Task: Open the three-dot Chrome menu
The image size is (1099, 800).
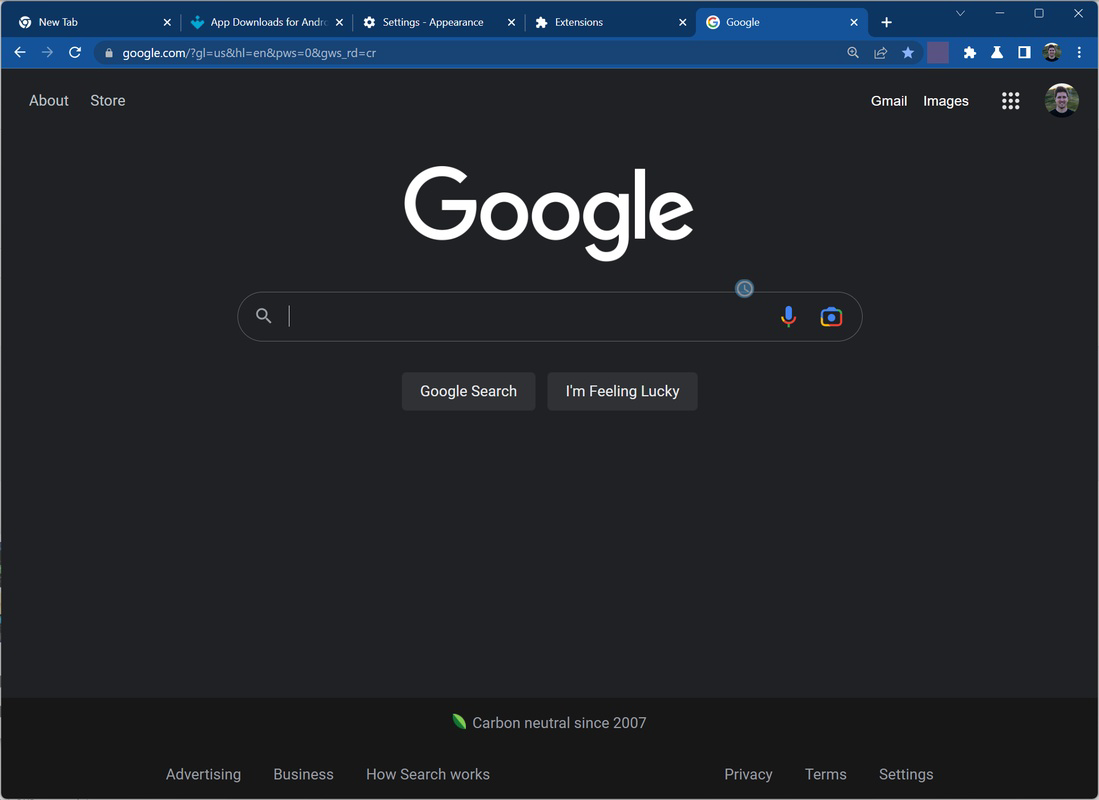Action: click(x=1079, y=52)
